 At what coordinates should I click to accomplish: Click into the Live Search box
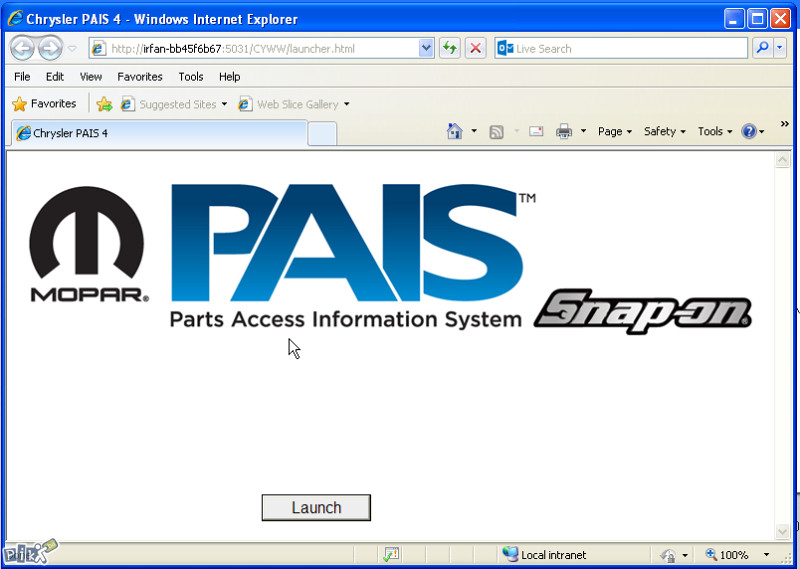[x=621, y=49]
